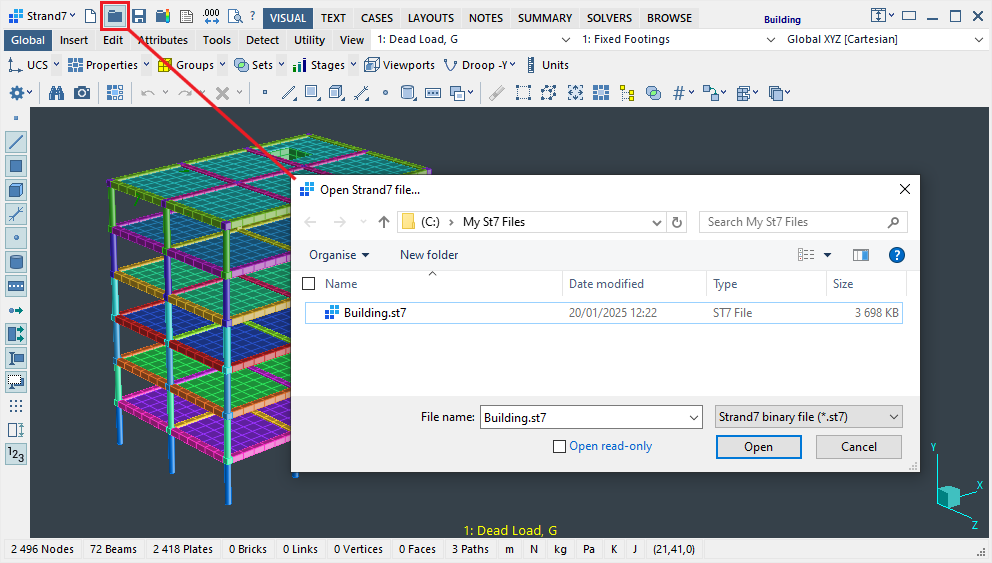Click the 3 Paths status entry

470,549
